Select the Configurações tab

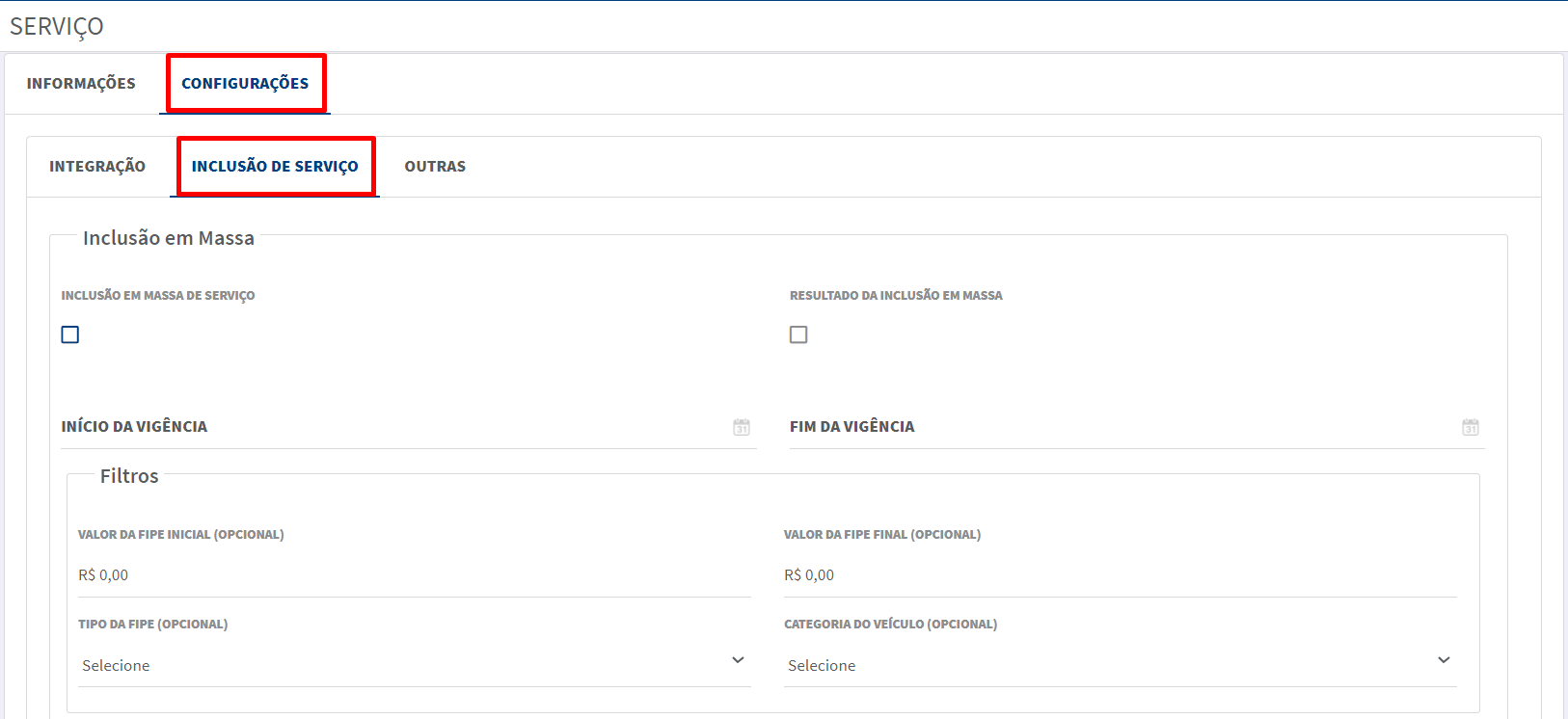245,84
